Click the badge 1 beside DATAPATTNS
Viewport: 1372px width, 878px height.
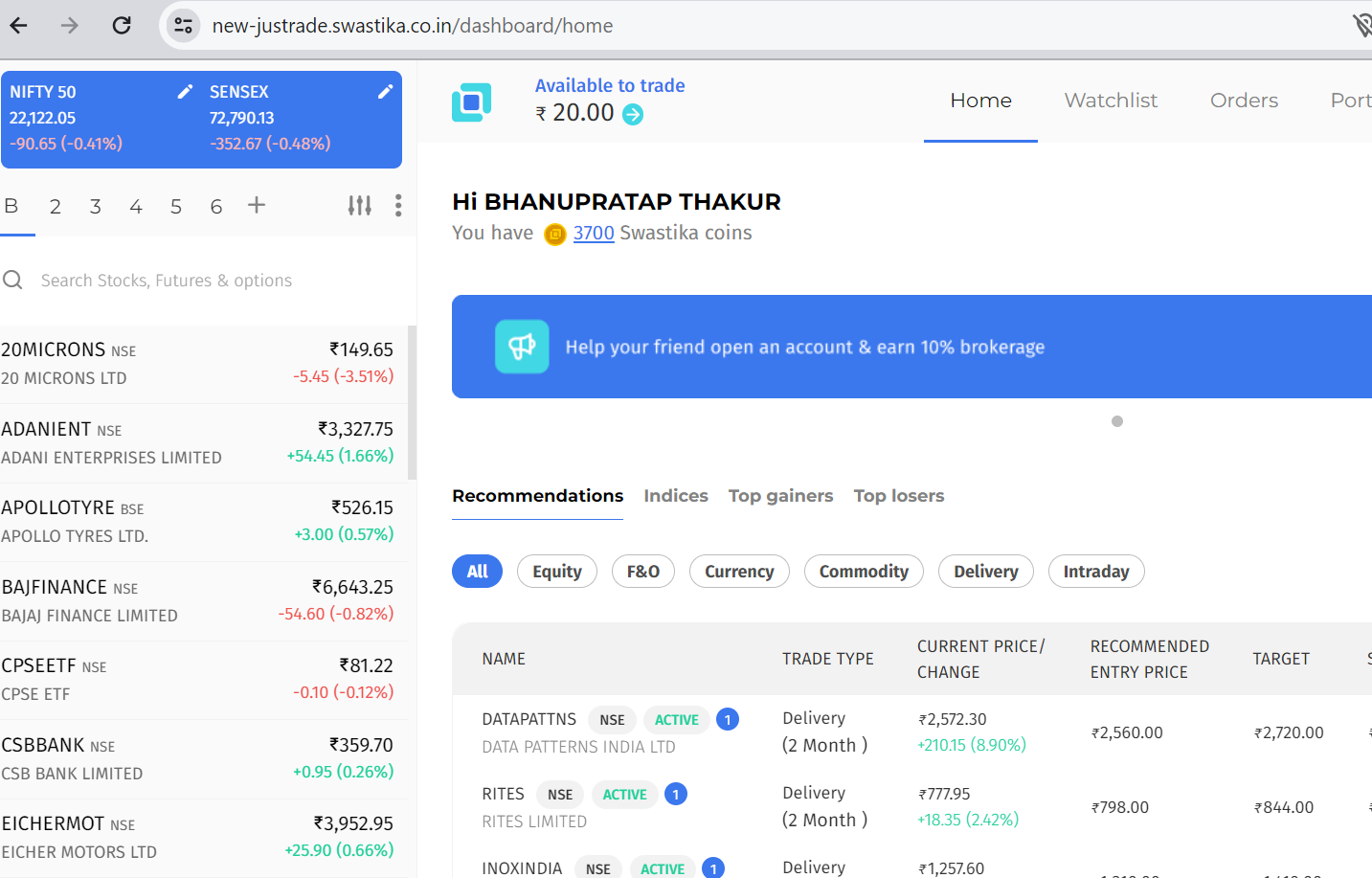point(728,719)
